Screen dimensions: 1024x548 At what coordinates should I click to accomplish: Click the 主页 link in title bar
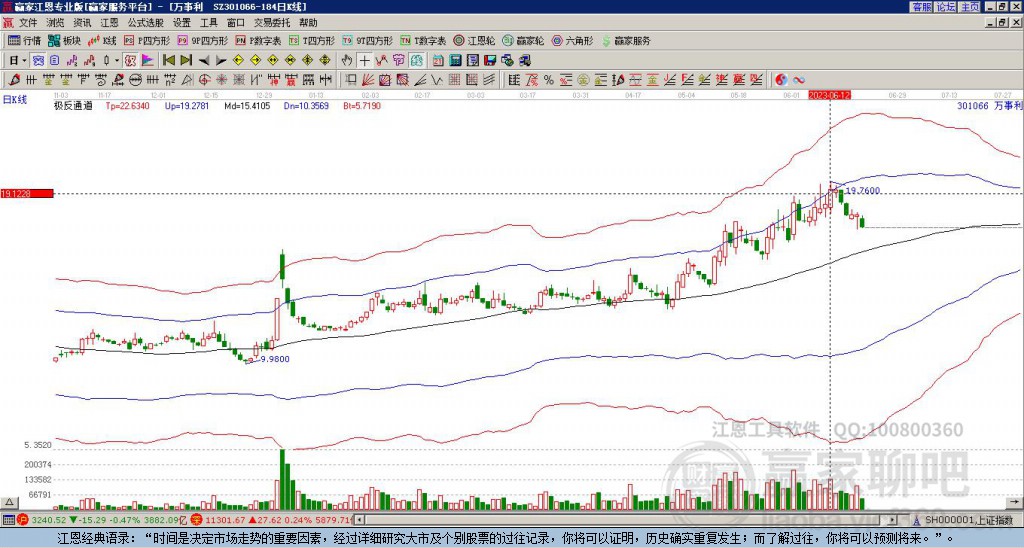point(969,7)
